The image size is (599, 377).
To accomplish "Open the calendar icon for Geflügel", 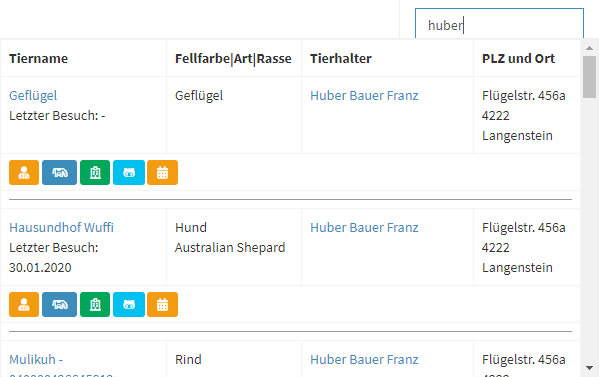I will [x=163, y=173].
